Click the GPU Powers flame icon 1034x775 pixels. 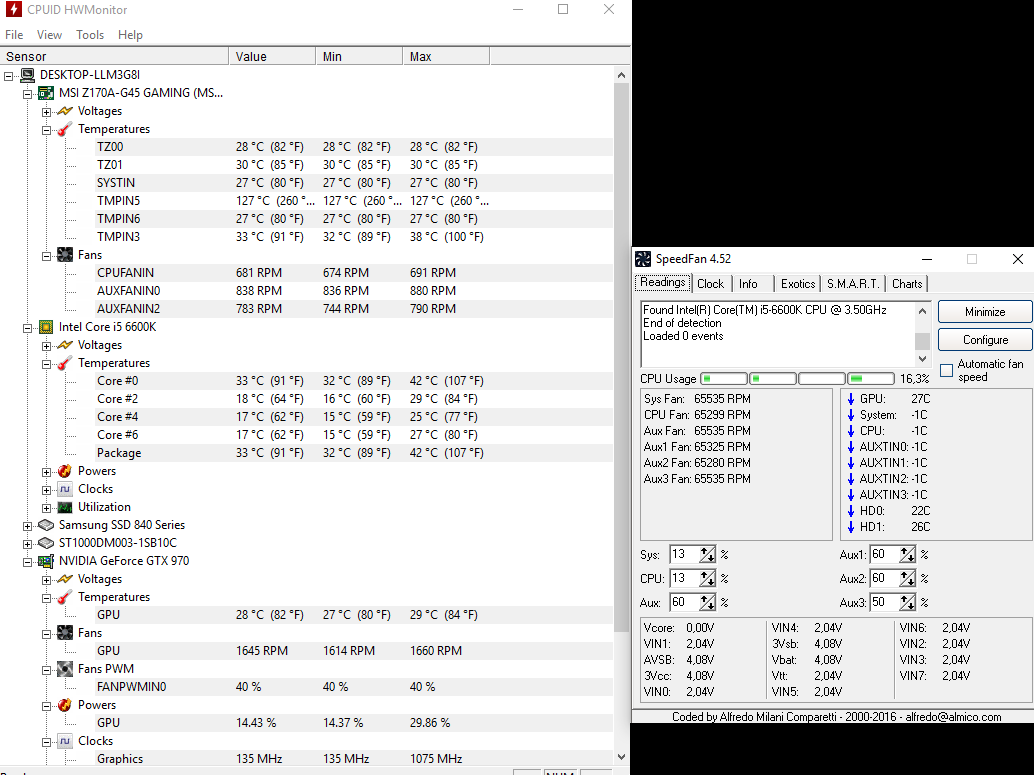click(65, 705)
